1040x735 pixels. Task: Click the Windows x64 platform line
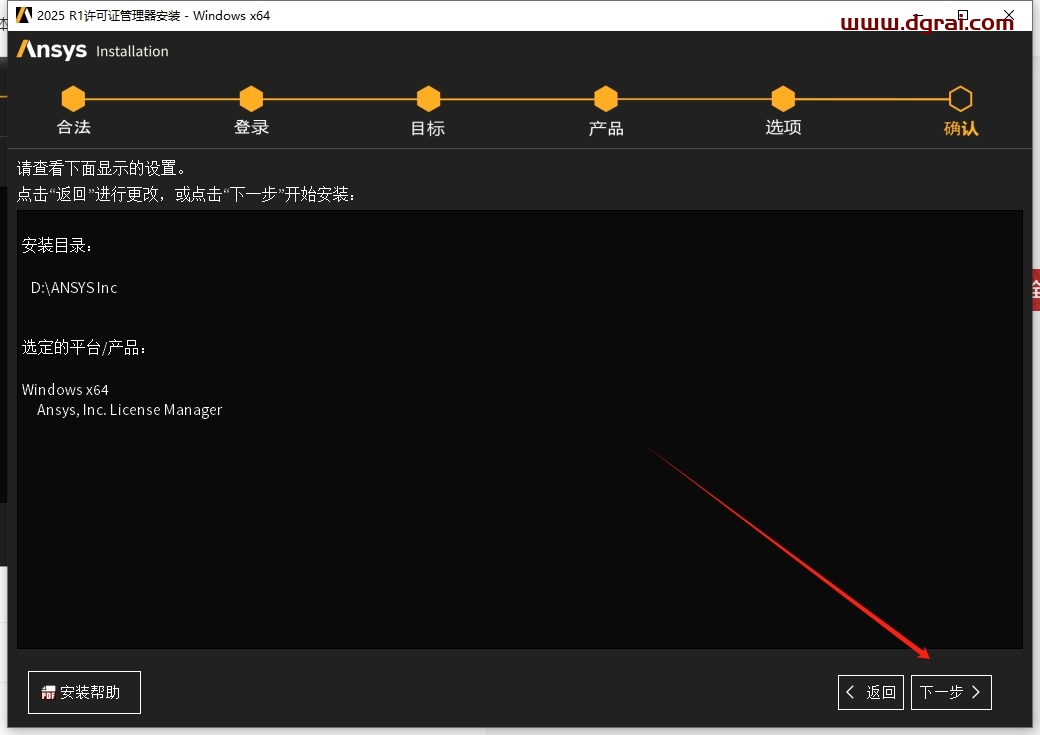[x=65, y=389]
